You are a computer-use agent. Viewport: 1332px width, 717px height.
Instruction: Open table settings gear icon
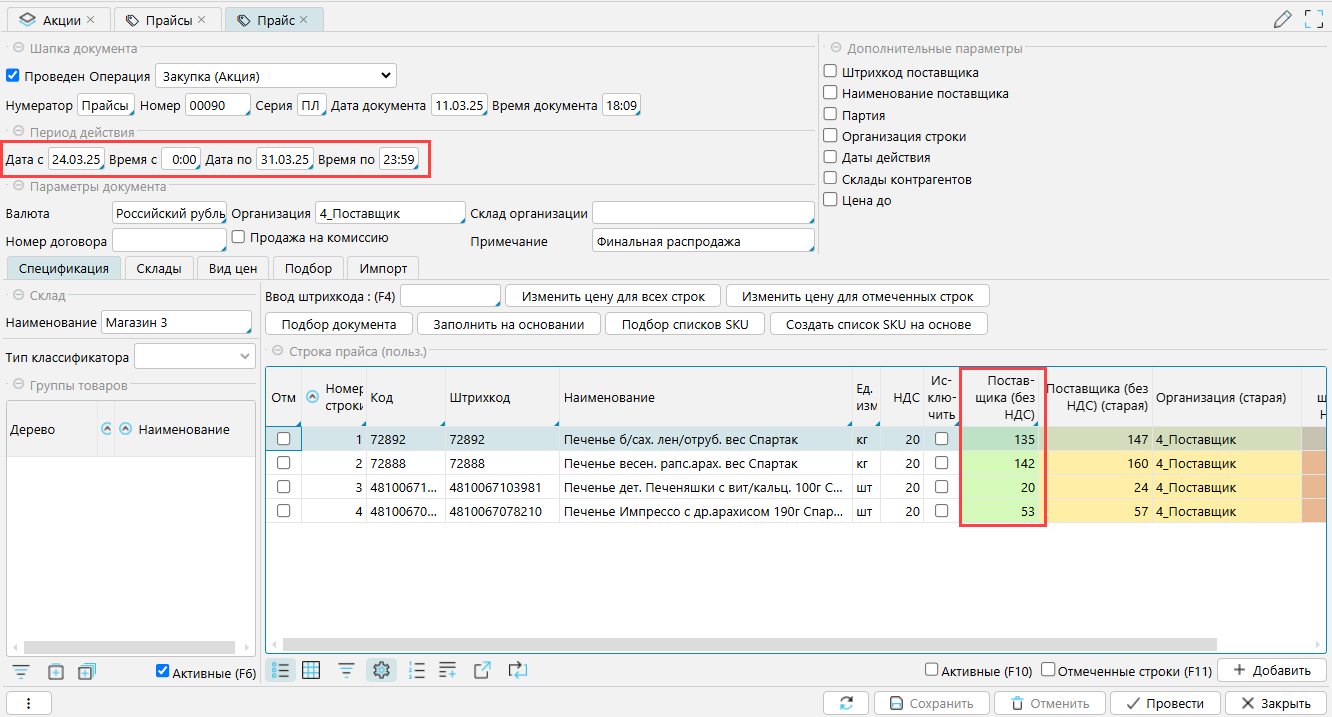[381, 671]
